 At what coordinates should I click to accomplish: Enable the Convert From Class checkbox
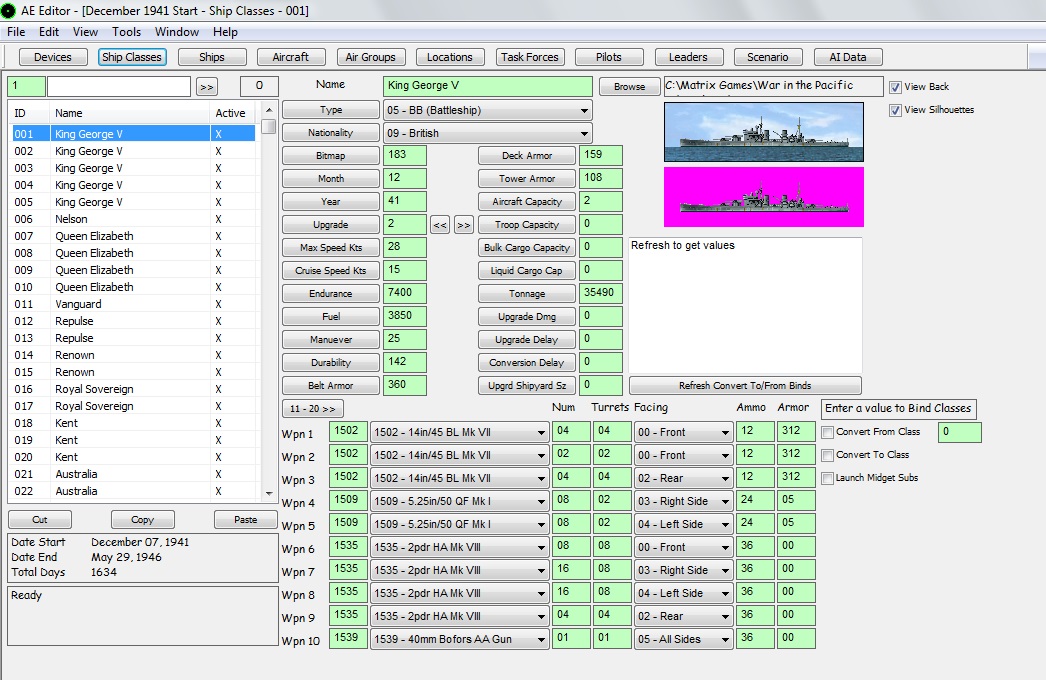[x=828, y=432]
